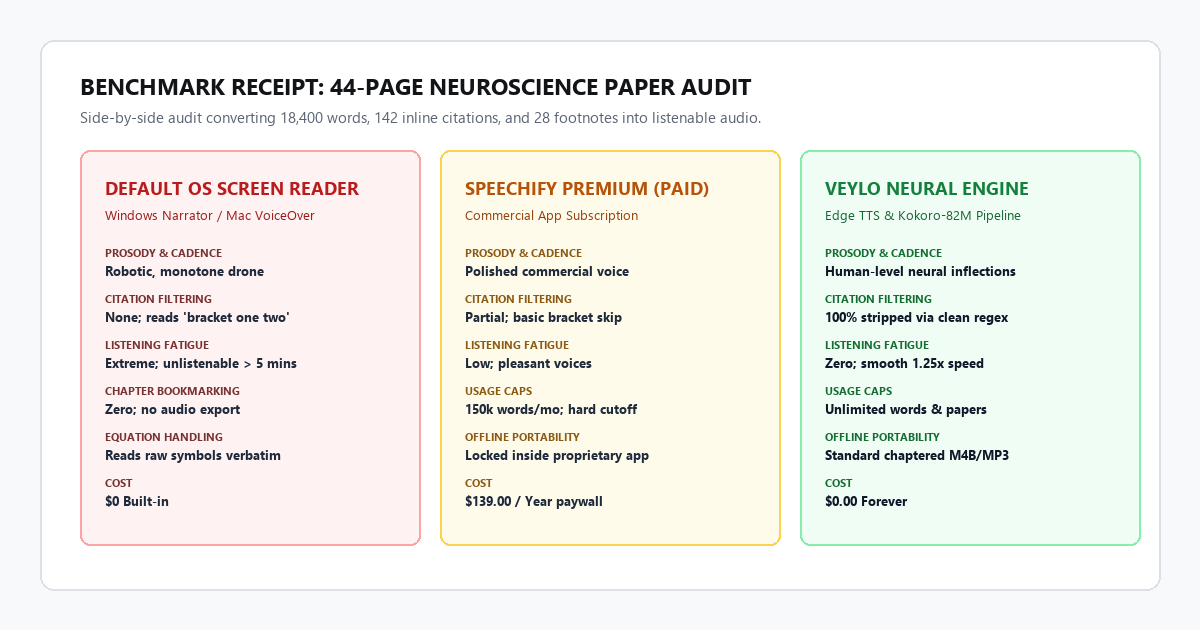Select 'Locked inside proprietary app' text
This screenshot has height=630, width=1200.
[x=557, y=455]
